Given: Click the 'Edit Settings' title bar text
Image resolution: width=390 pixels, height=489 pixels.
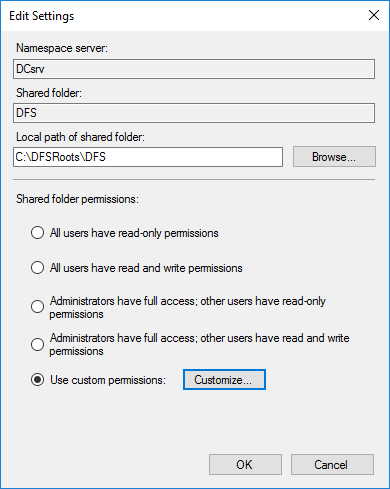Looking at the screenshot, I should (42, 16).
